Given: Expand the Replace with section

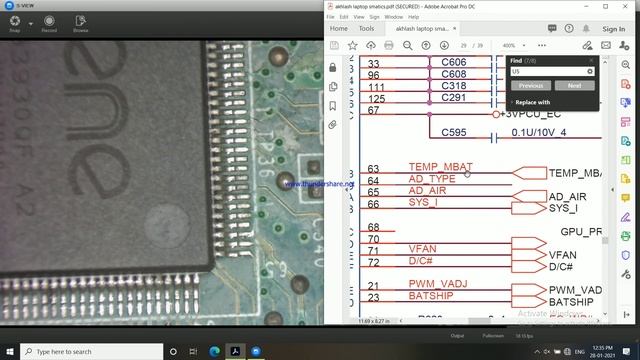Looking at the screenshot, I should [530, 102].
